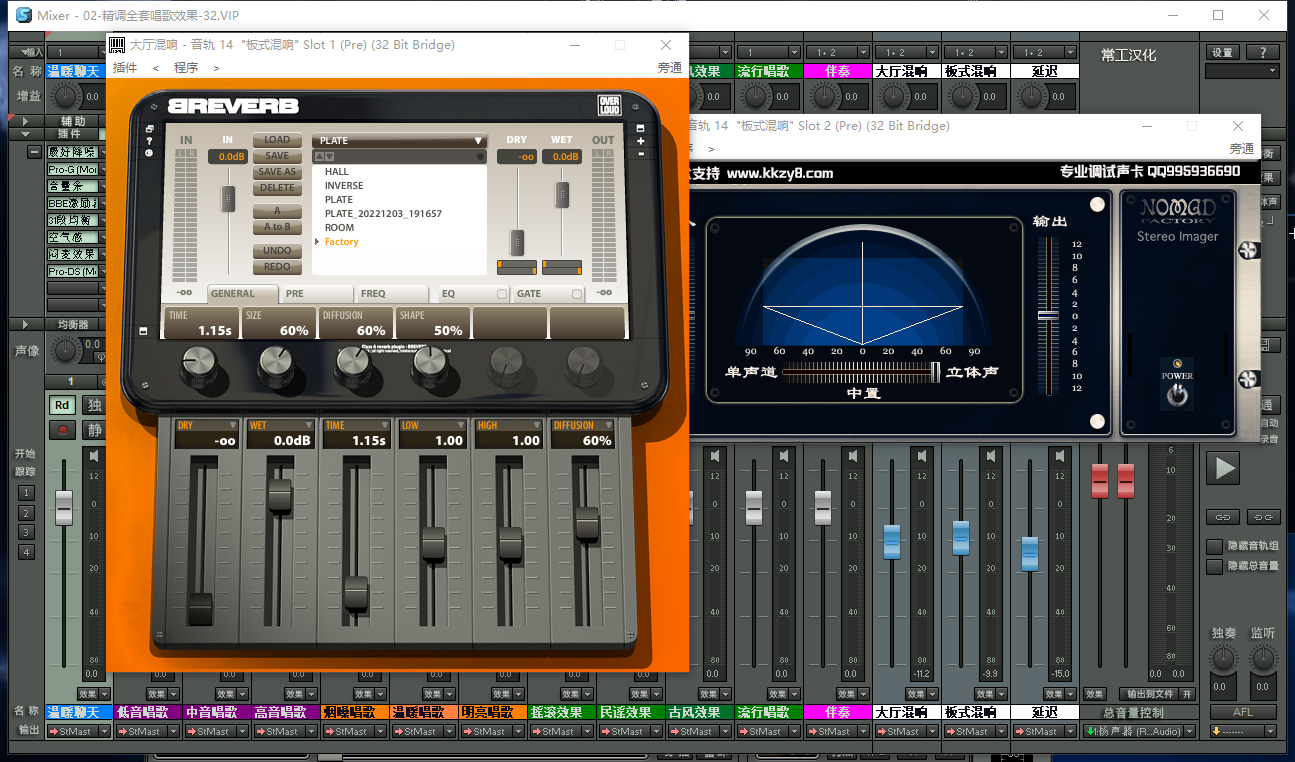Viewport: 1295px width, 762px height.
Task: Check the 隐藏总音量 checkbox
Action: 1214,566
